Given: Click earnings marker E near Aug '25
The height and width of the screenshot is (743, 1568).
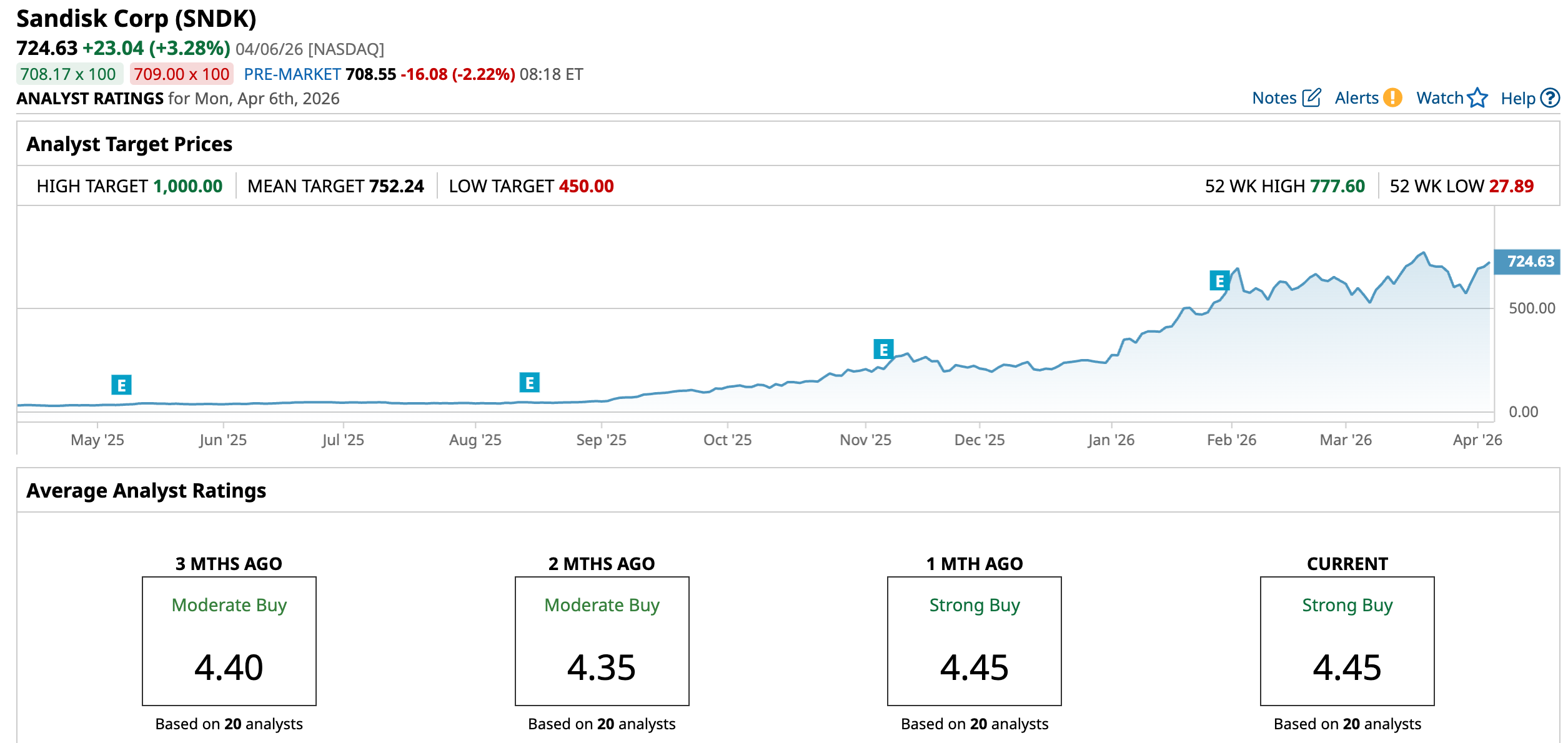Looking at the screenshot, I should click(529, 383).
